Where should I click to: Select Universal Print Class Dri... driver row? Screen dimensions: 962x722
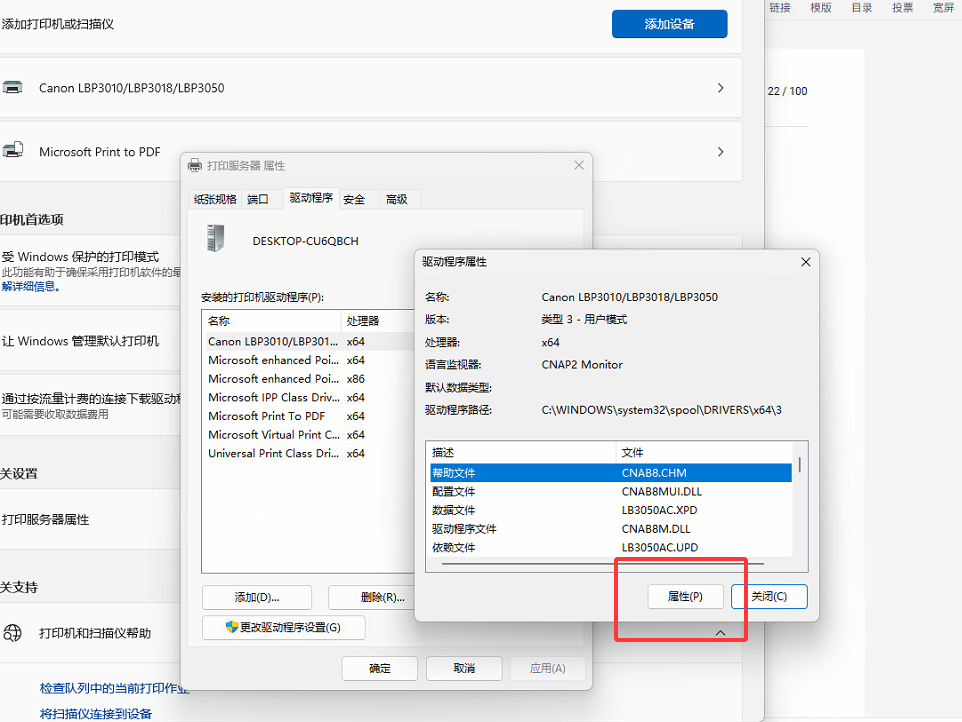310,453
